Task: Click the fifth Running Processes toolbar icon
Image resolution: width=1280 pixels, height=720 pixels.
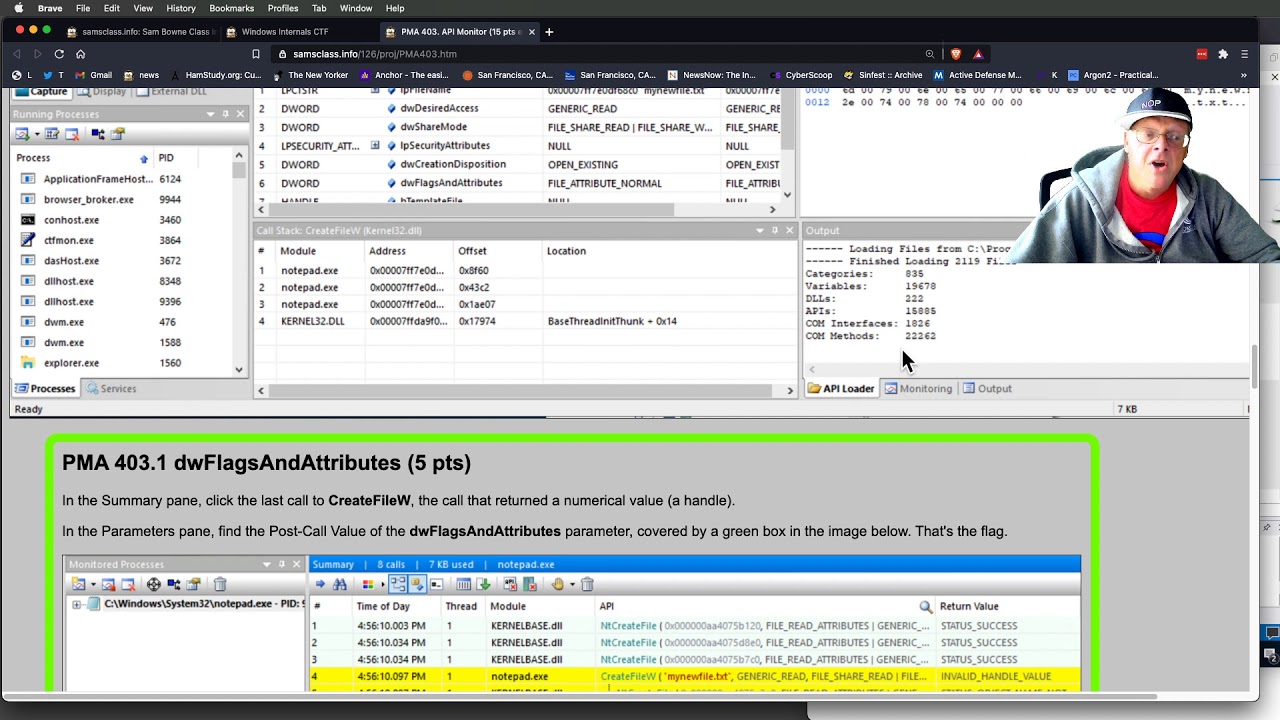Action: click(x=117, y=133)
